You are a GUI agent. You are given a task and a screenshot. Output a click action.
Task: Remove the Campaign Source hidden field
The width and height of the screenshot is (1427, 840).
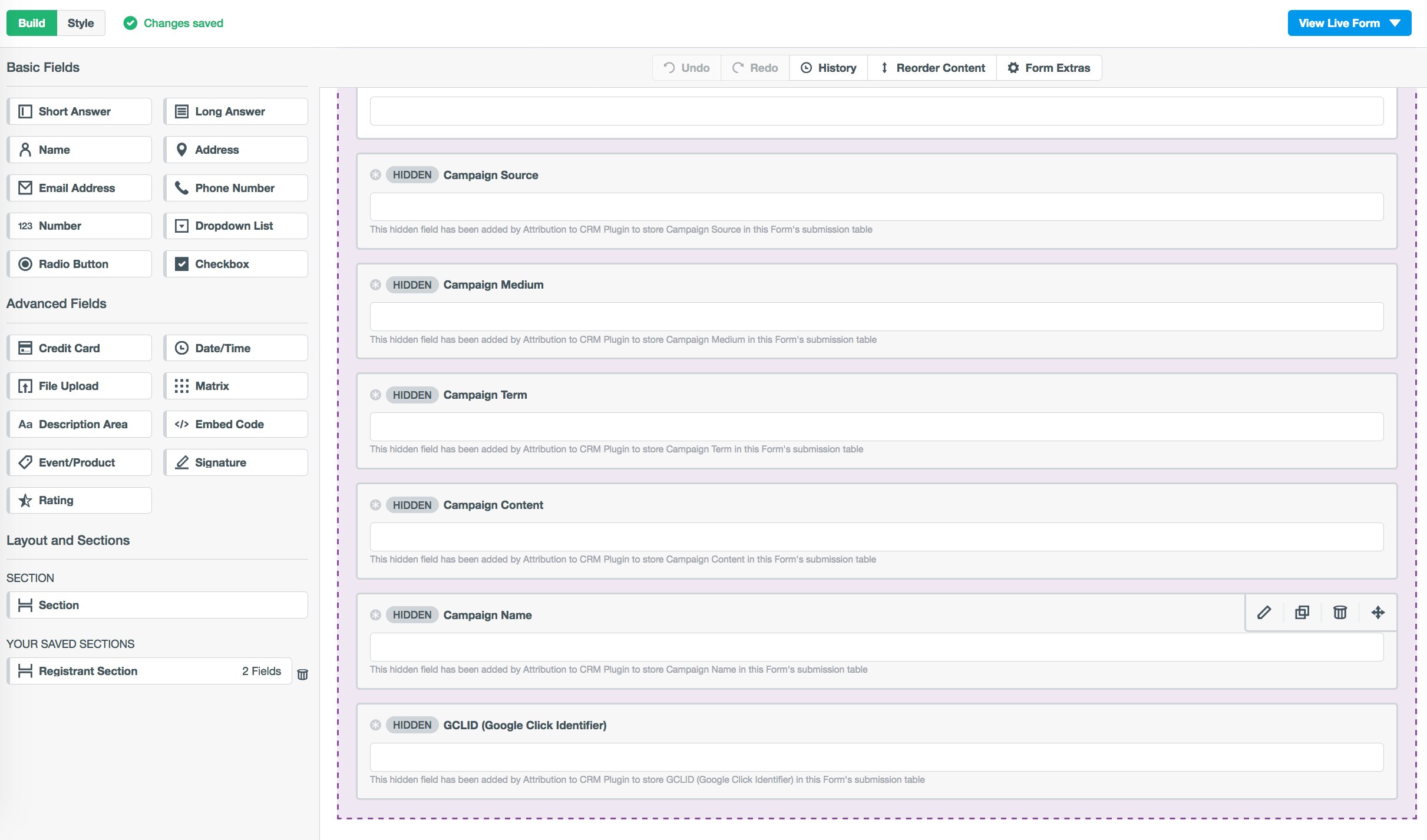375,174
